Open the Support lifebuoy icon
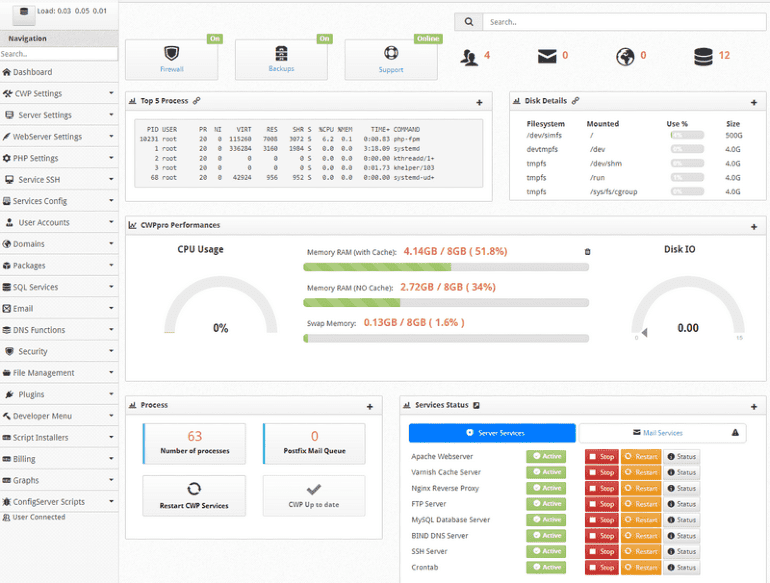The width and height of the screenshot is (770, 583). (x=391, y=53)
